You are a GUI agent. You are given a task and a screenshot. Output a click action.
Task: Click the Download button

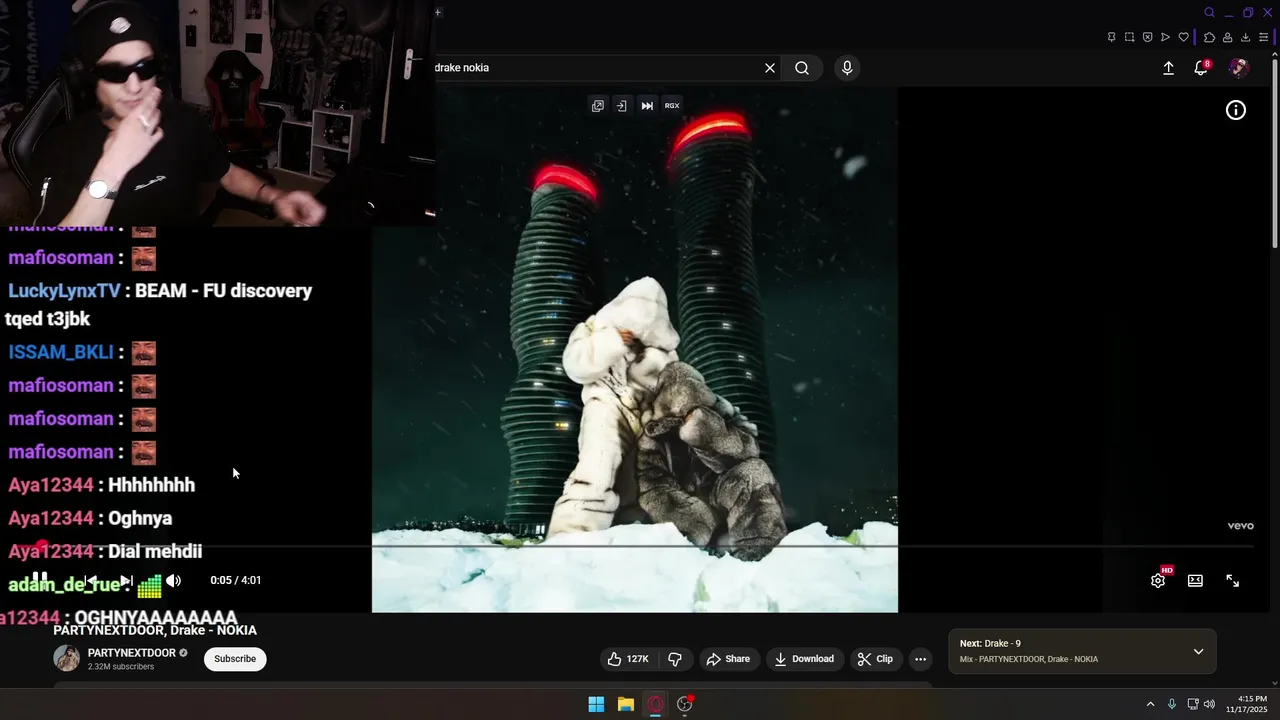tap(804, 659)
